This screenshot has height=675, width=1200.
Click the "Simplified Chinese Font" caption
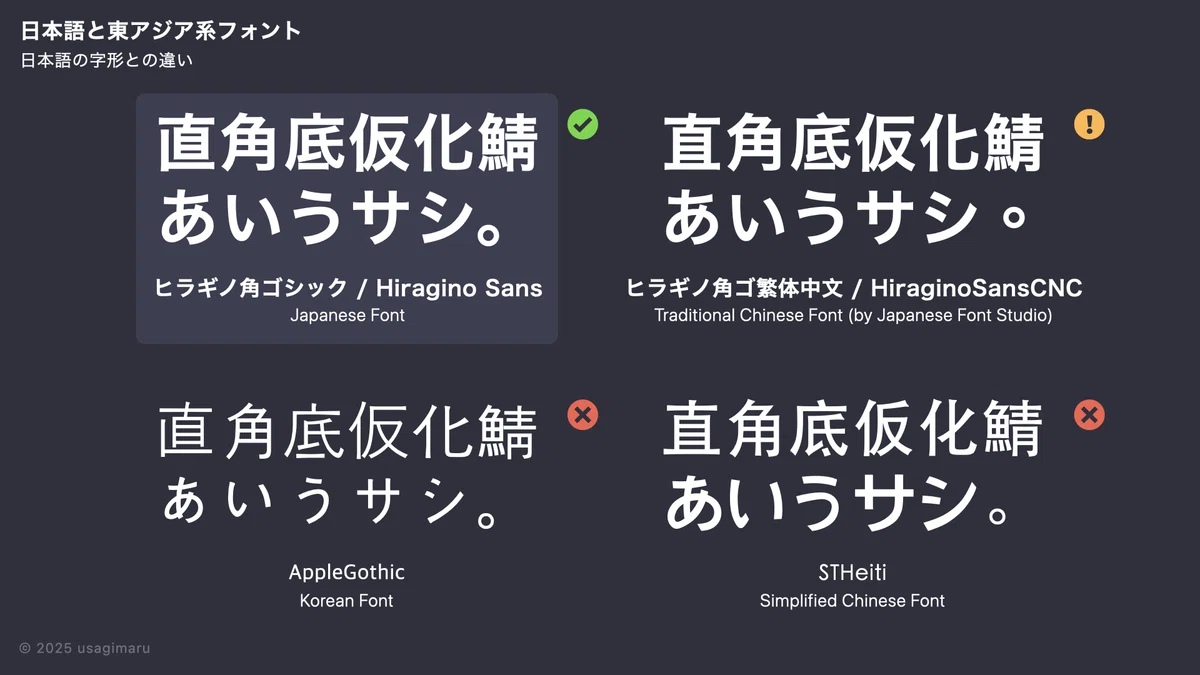point(852,601)
